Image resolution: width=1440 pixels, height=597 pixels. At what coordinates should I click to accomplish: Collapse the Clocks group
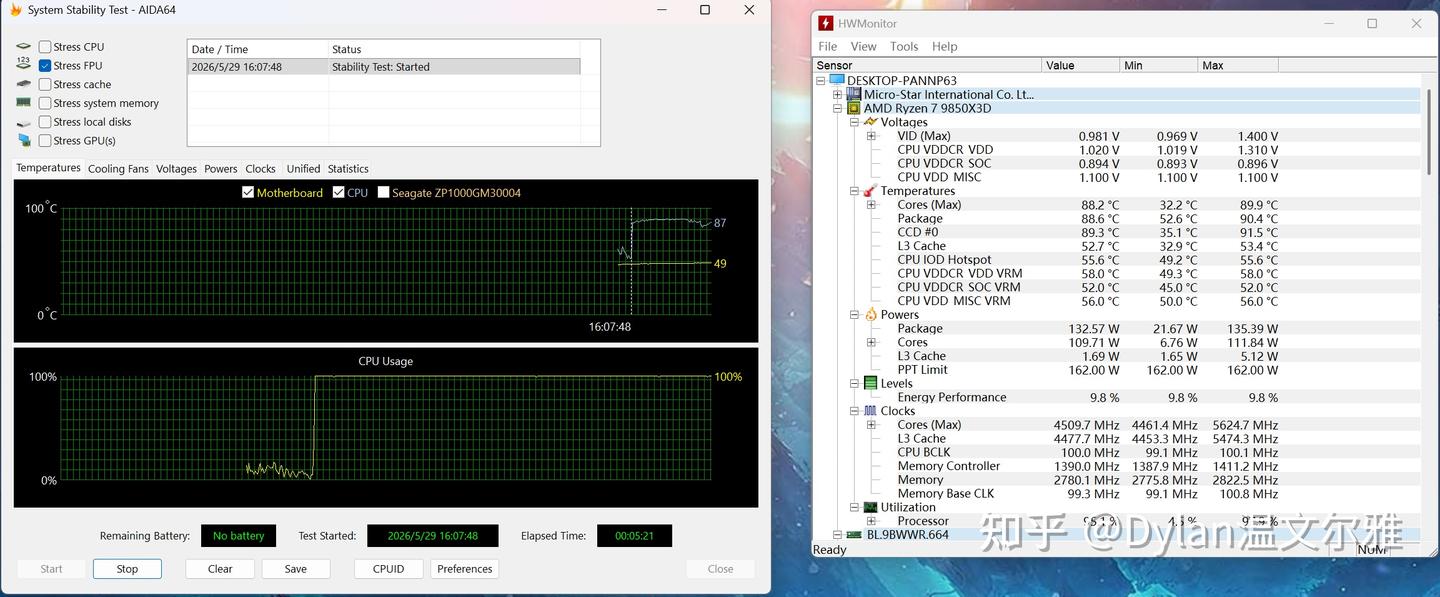854,411
